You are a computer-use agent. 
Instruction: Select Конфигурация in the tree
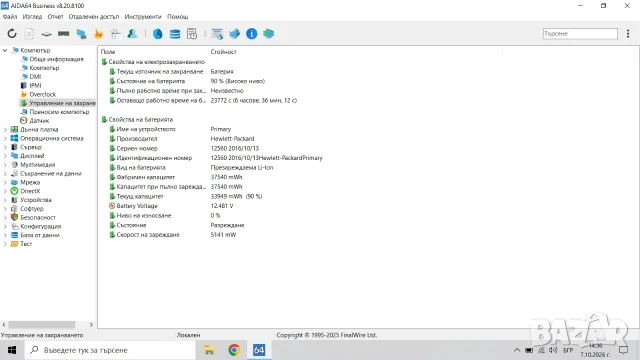click(40, 227)
